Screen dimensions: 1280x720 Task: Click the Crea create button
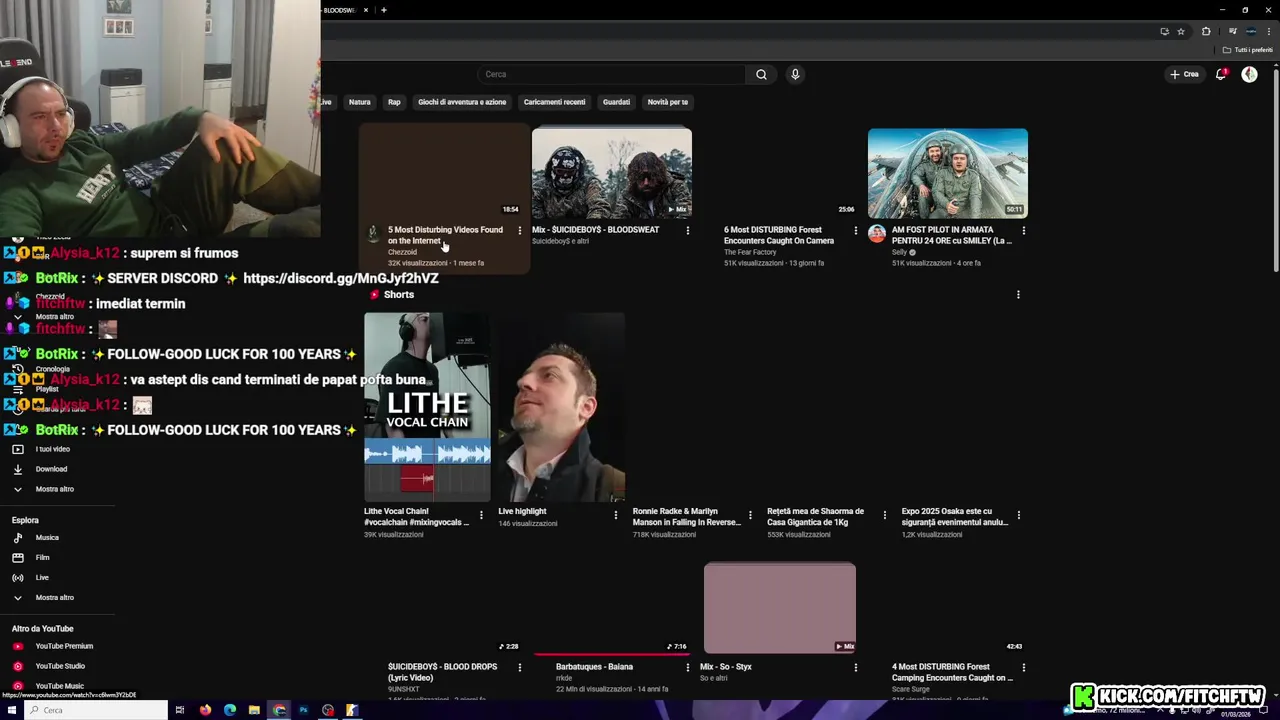coord(1184,74)
